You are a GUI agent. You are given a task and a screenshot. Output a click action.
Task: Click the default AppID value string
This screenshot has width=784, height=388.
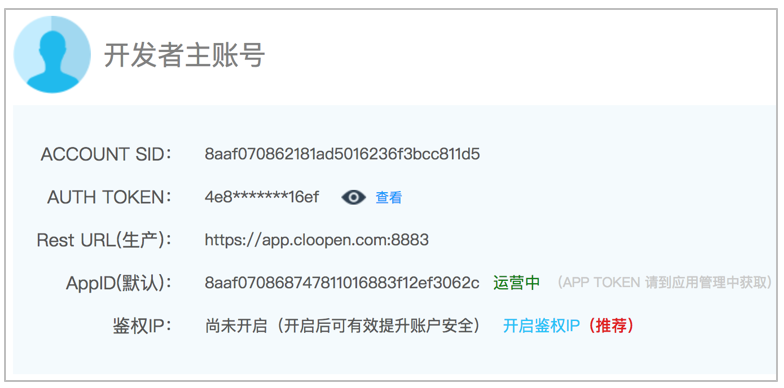342,283
